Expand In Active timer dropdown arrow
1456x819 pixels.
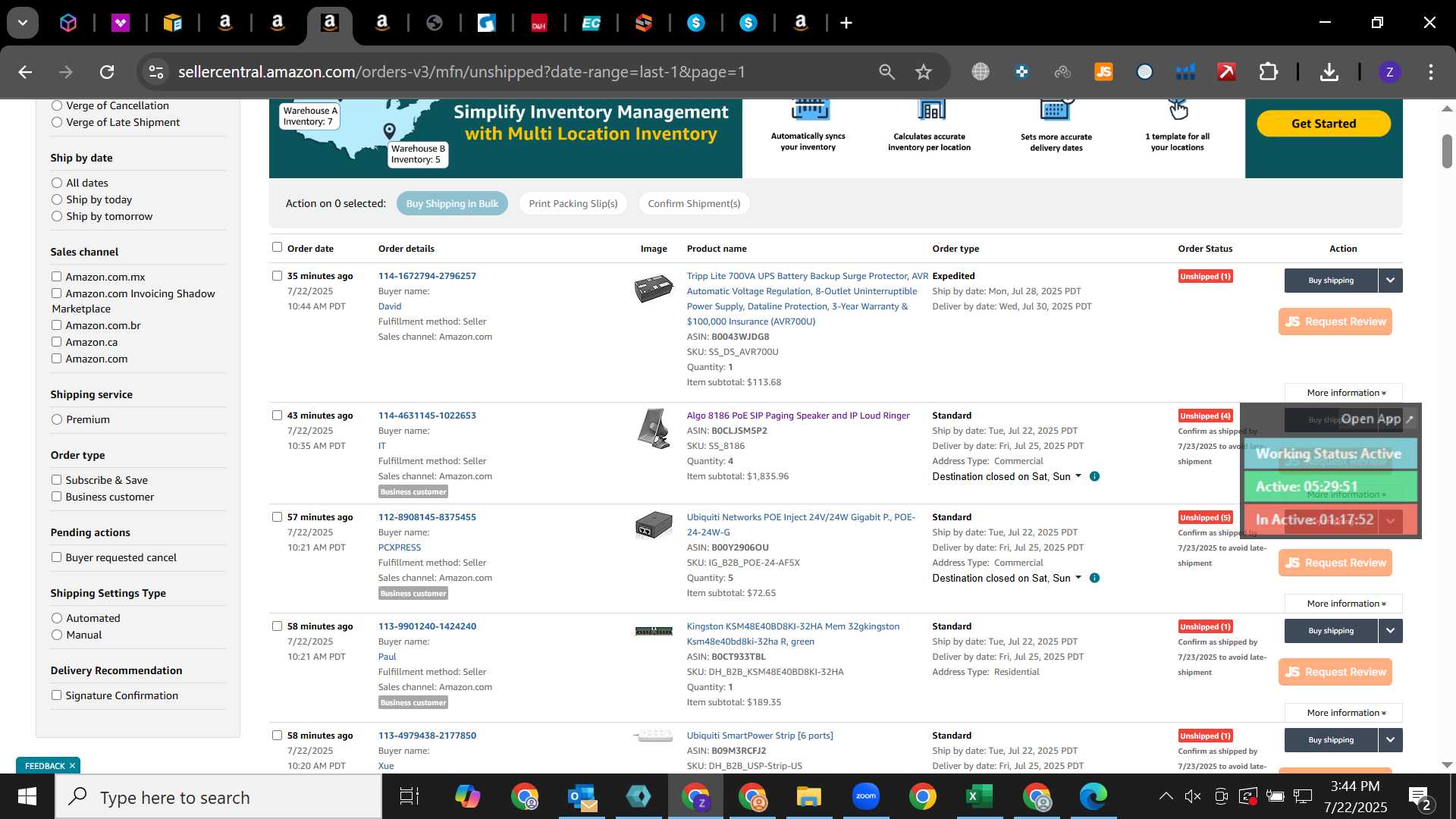click(x=1390, y=520)
